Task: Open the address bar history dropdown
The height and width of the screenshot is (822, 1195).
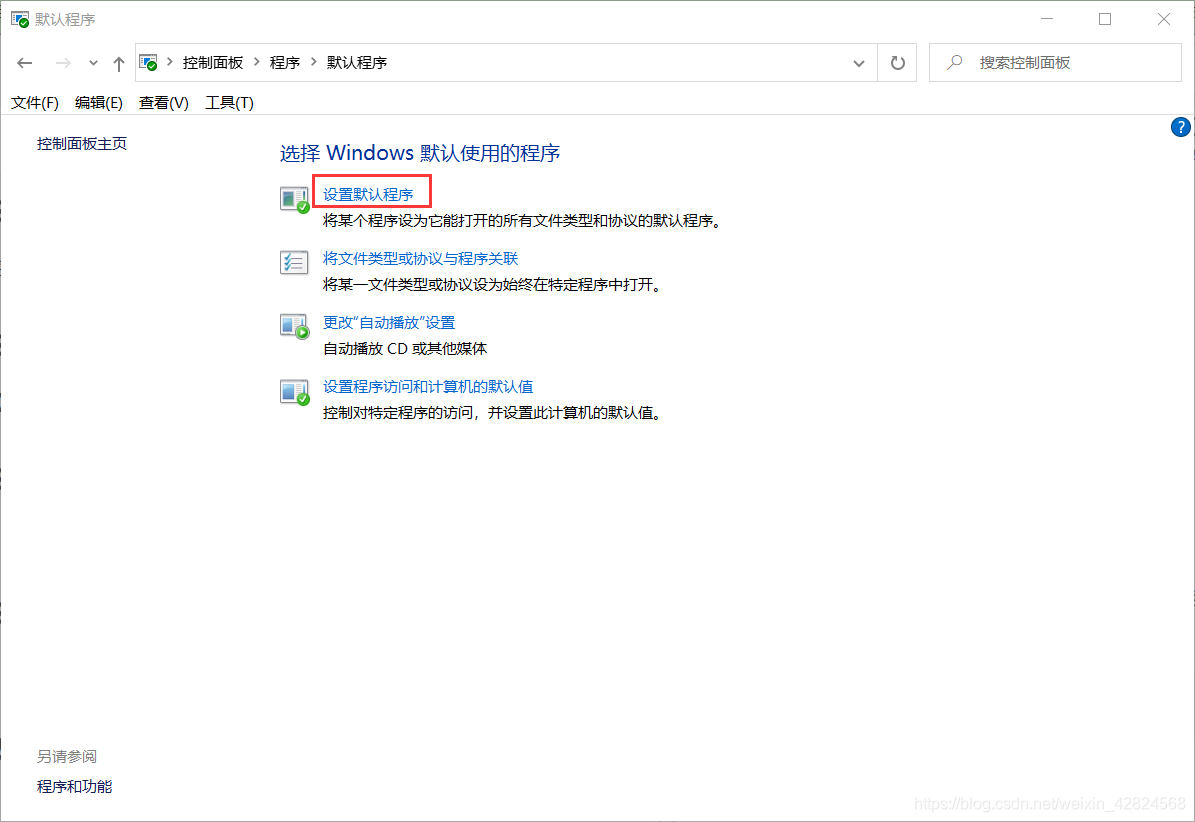Action: click(859, 63)
